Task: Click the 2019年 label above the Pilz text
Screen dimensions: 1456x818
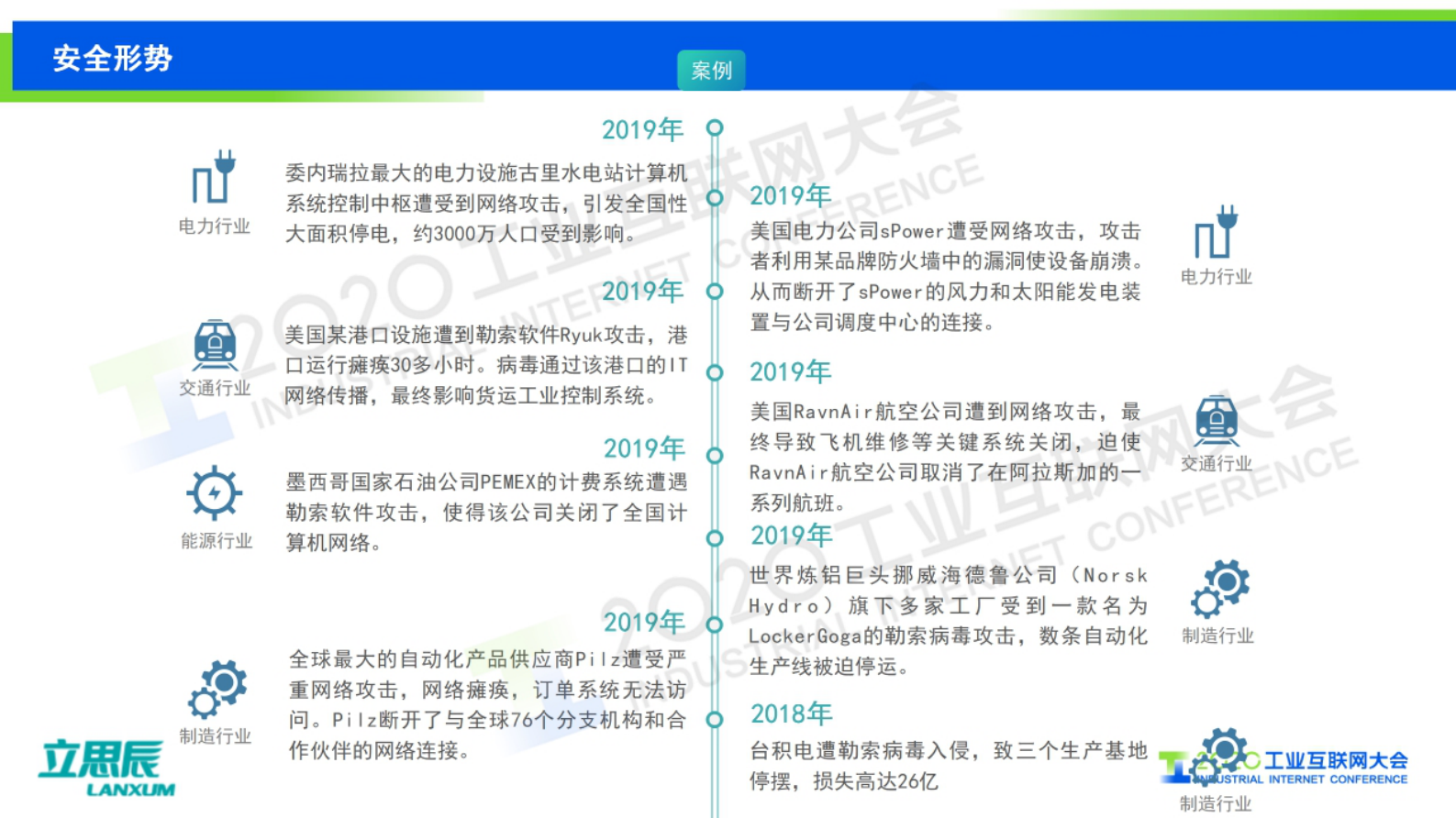Action: click(x=644, y=622)
